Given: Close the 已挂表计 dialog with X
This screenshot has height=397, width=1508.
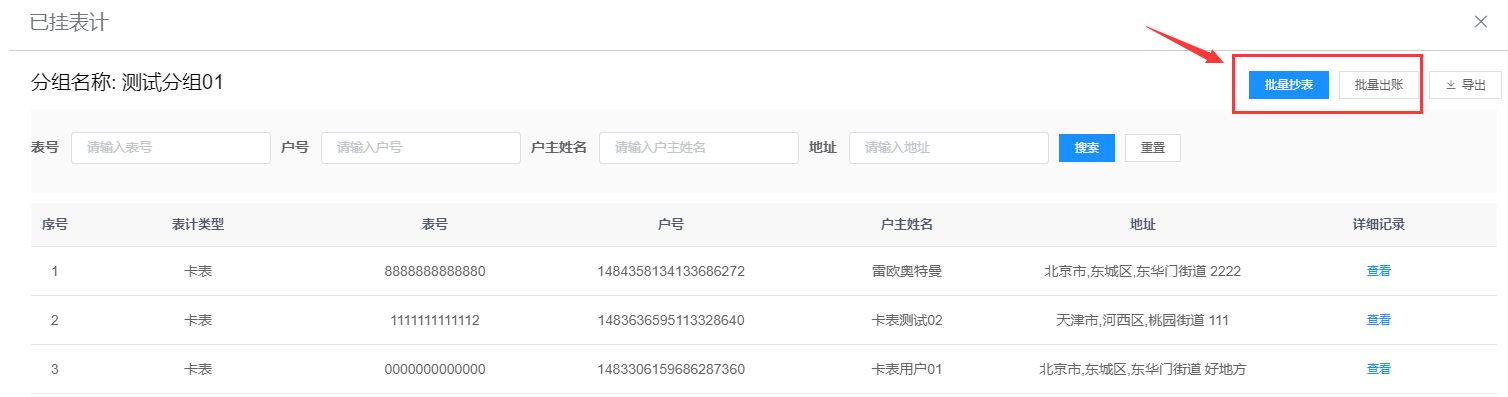Looking at the screenshot, I should coord(1481,22).
